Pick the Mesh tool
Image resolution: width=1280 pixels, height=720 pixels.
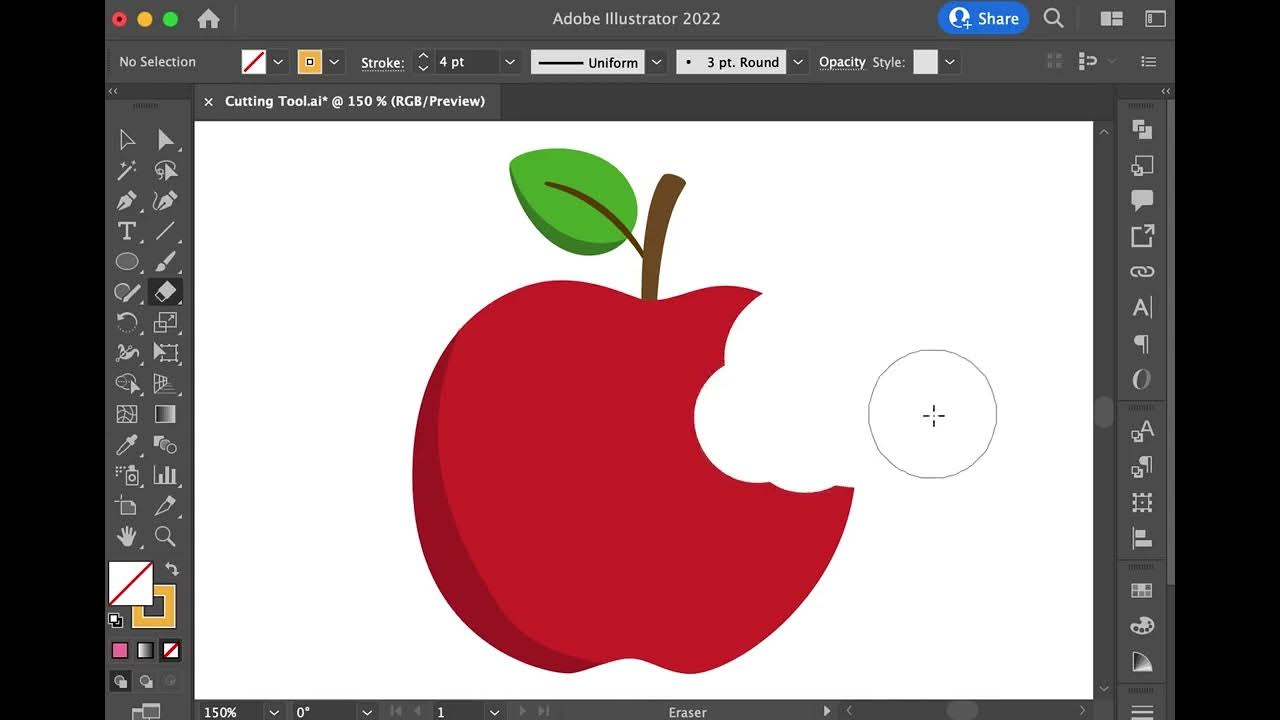(x=127, y=414)
